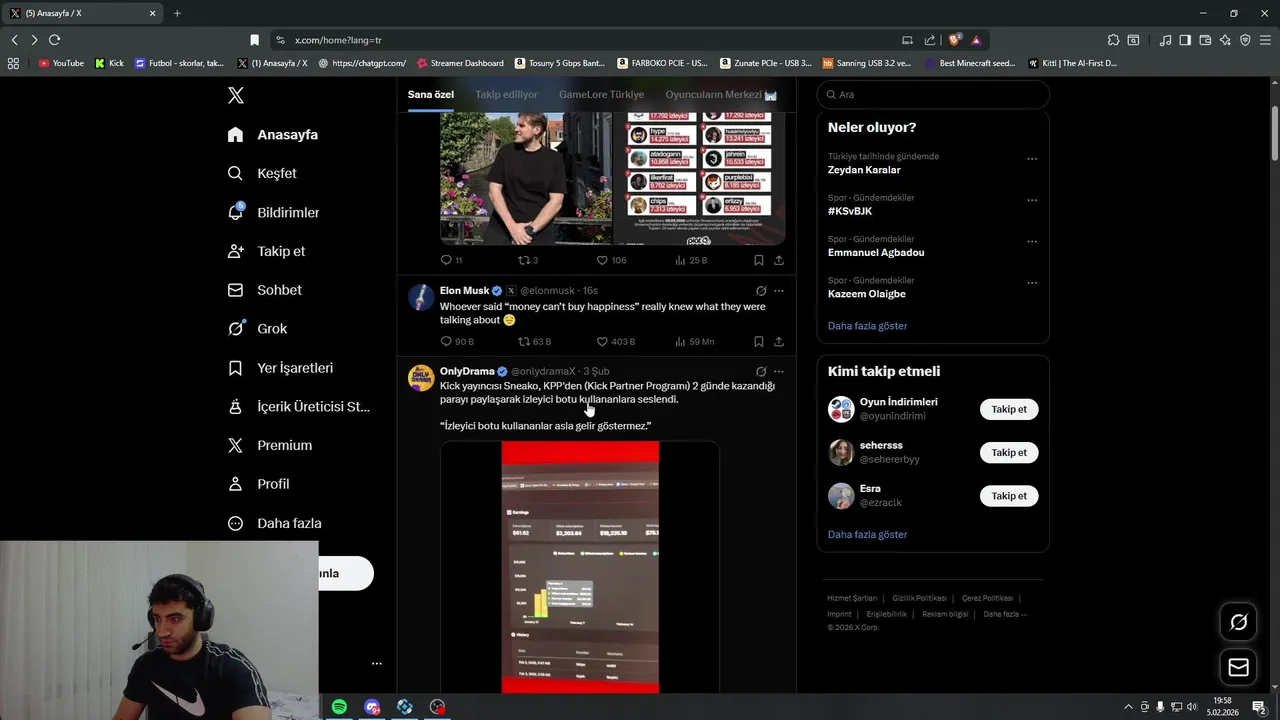Viewport: 1280px width, 720px height.
Task: Switch to the Sana özel tab
Action: (431, 94)
